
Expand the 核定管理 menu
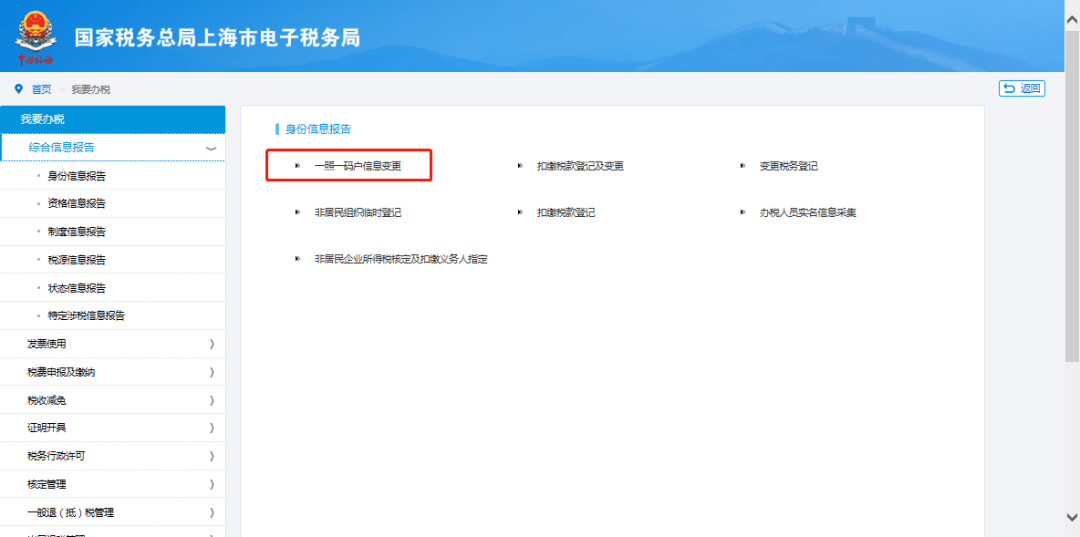point(112,485)
